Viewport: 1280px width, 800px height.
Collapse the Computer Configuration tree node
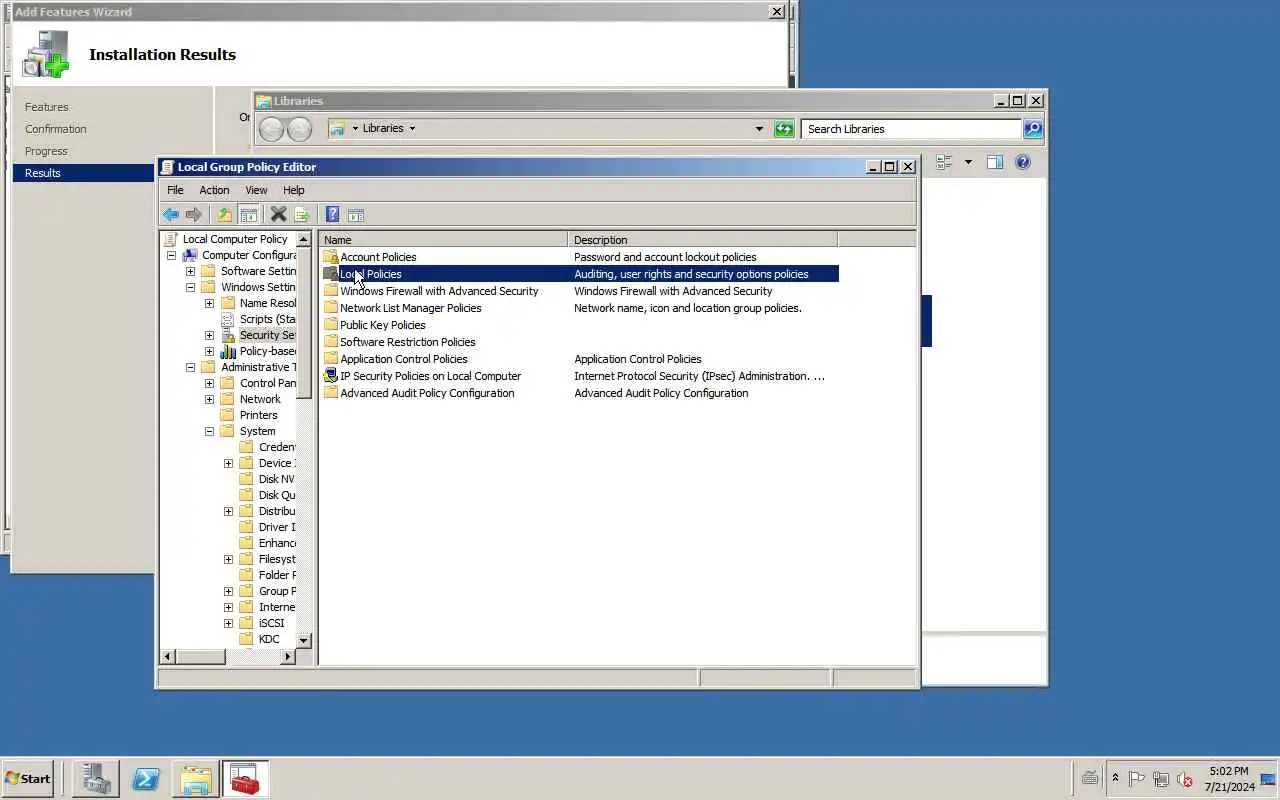coord(172,255)
